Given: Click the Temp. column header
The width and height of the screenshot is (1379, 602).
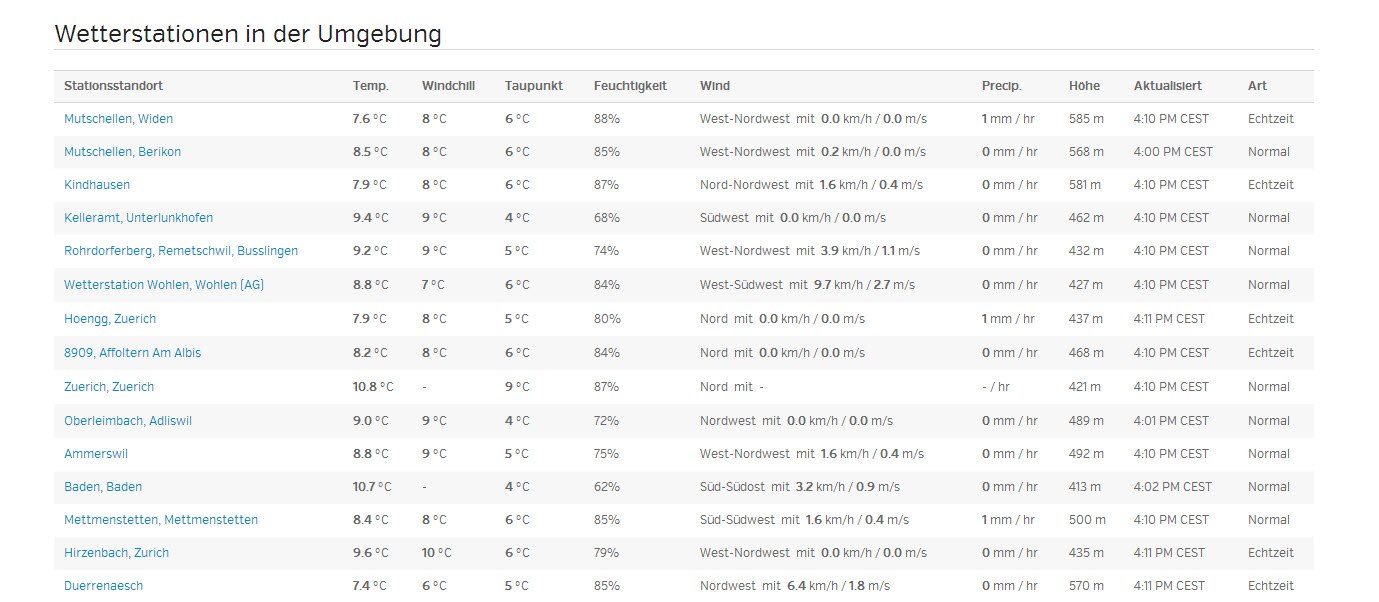Looking at the screenshot, I should coord(370,86).
